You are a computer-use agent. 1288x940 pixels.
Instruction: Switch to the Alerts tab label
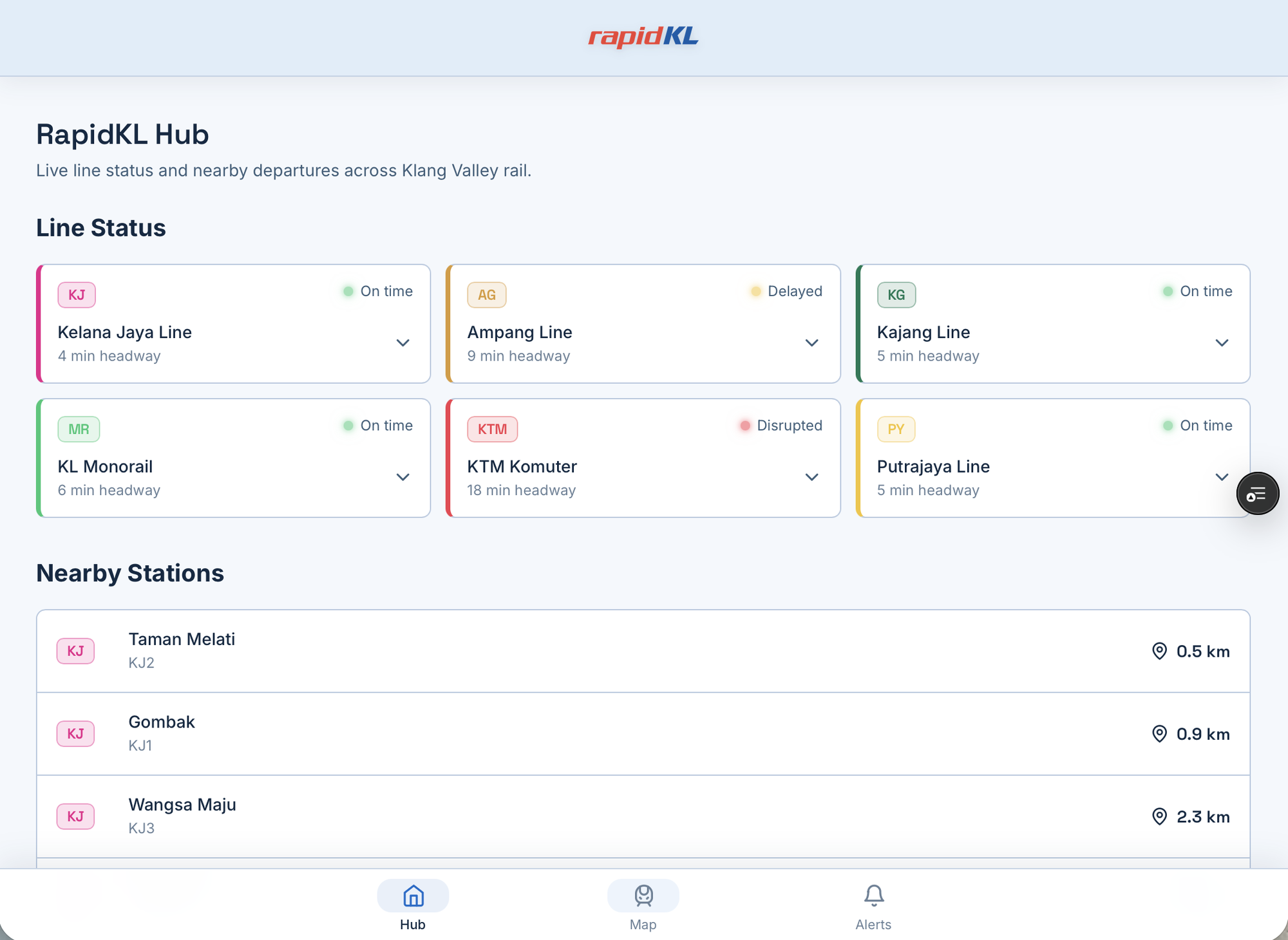(x=874, y=925)
